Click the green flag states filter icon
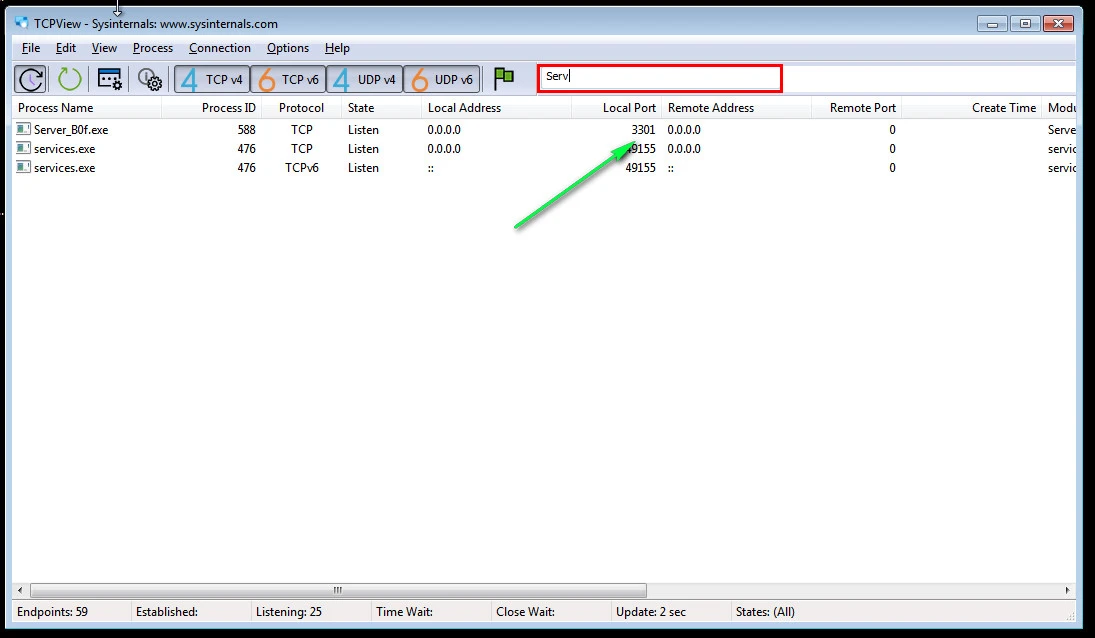 (x=504, y=78)
